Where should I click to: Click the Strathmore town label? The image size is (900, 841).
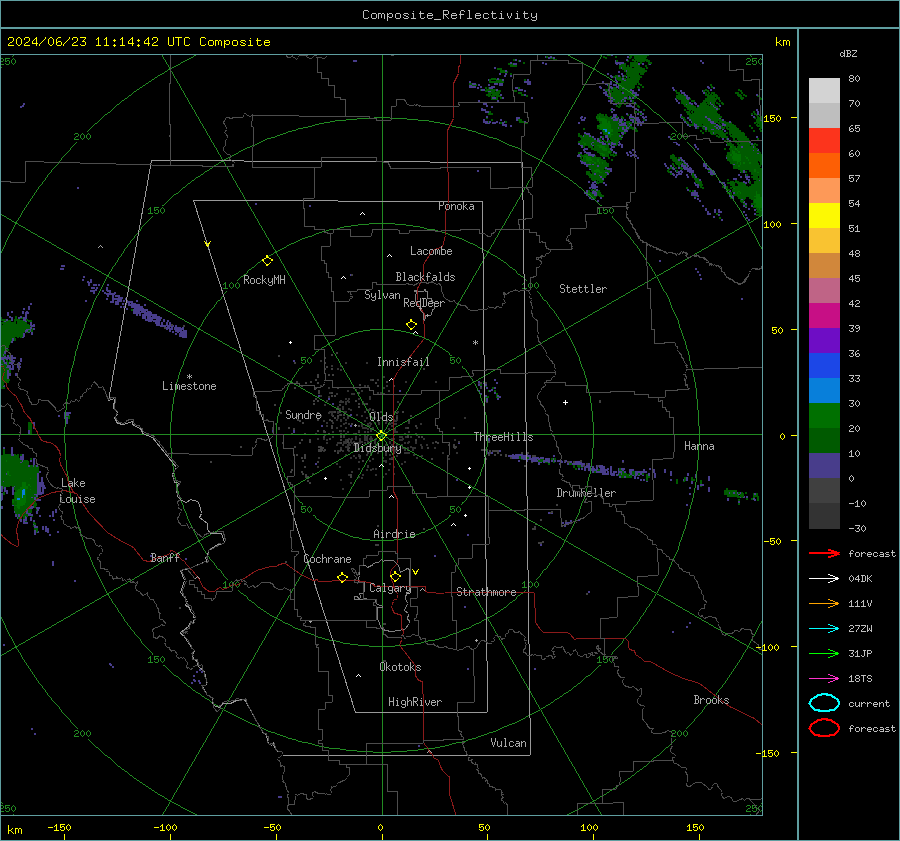point(487,592)
